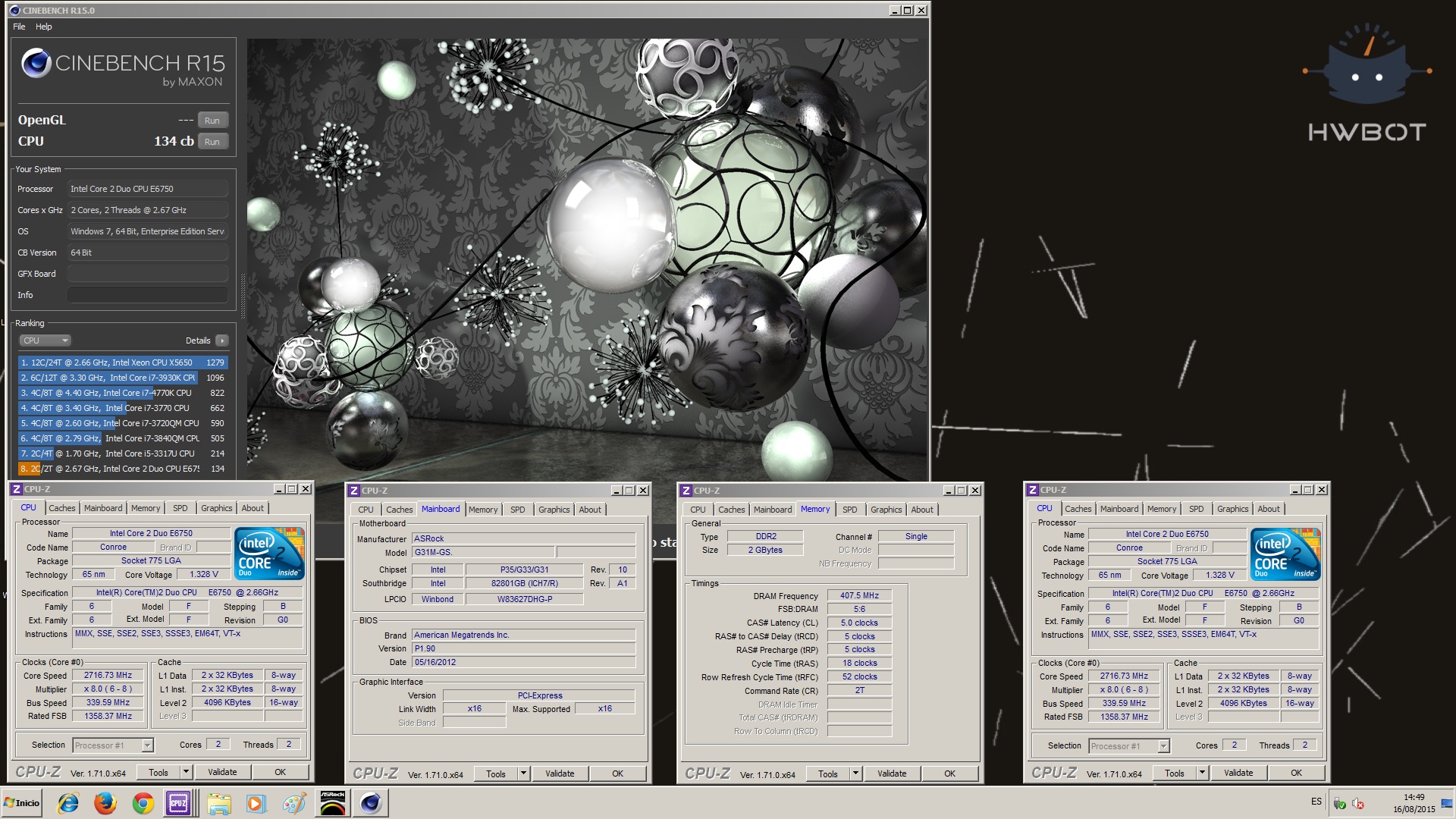
Task: Open Caches tab in rightmost CPU-Z window
Action: 1078,509
